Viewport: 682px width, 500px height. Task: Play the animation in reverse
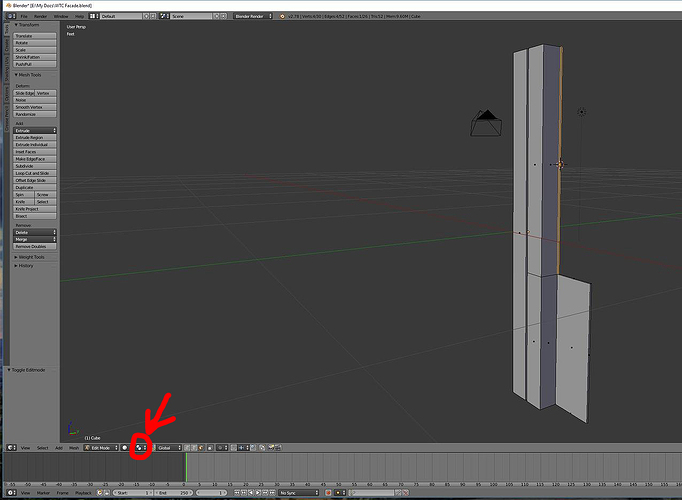click(251, 493)
